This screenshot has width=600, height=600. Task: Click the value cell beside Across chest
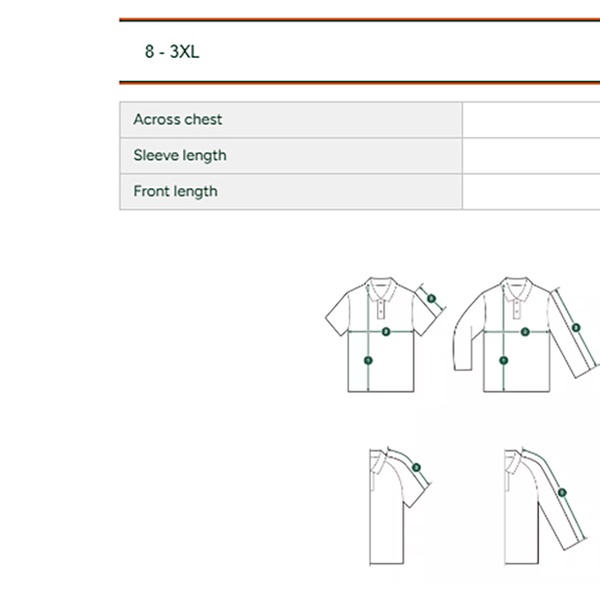point(530,120)
